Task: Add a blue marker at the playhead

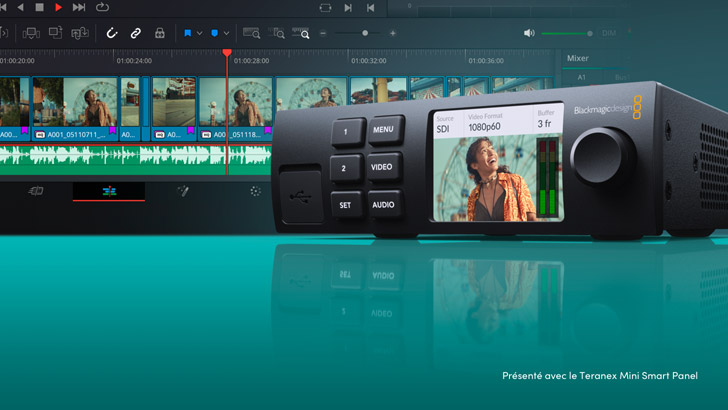Action: pos(214,33)
